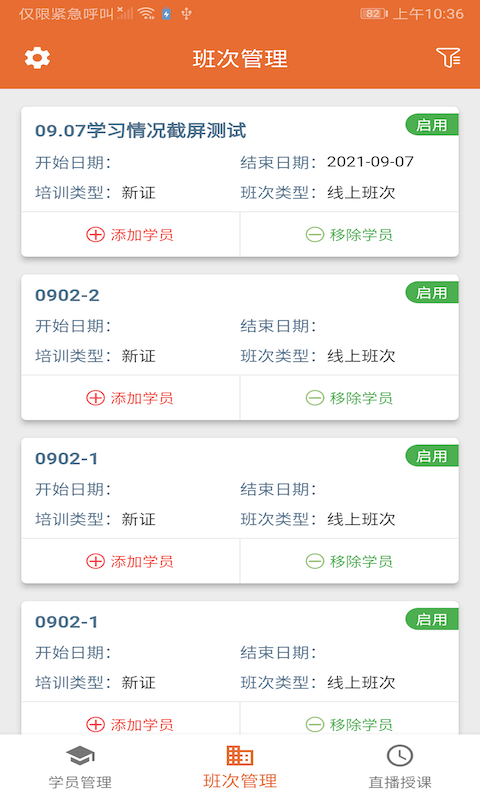
Task: Tap the clock icon for 直播授课
Action: (x=400, y=756)
